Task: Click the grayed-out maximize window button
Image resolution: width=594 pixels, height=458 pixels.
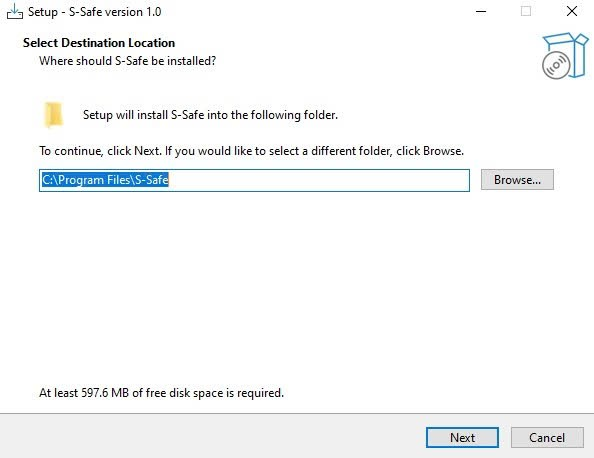Action: point(525,11)
